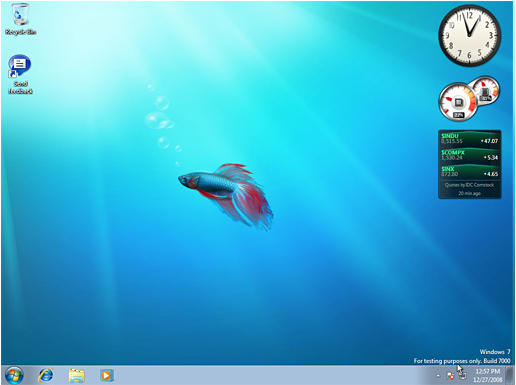Click the small memory meter dial
The image size is (516, 385).
pos(485,89)
